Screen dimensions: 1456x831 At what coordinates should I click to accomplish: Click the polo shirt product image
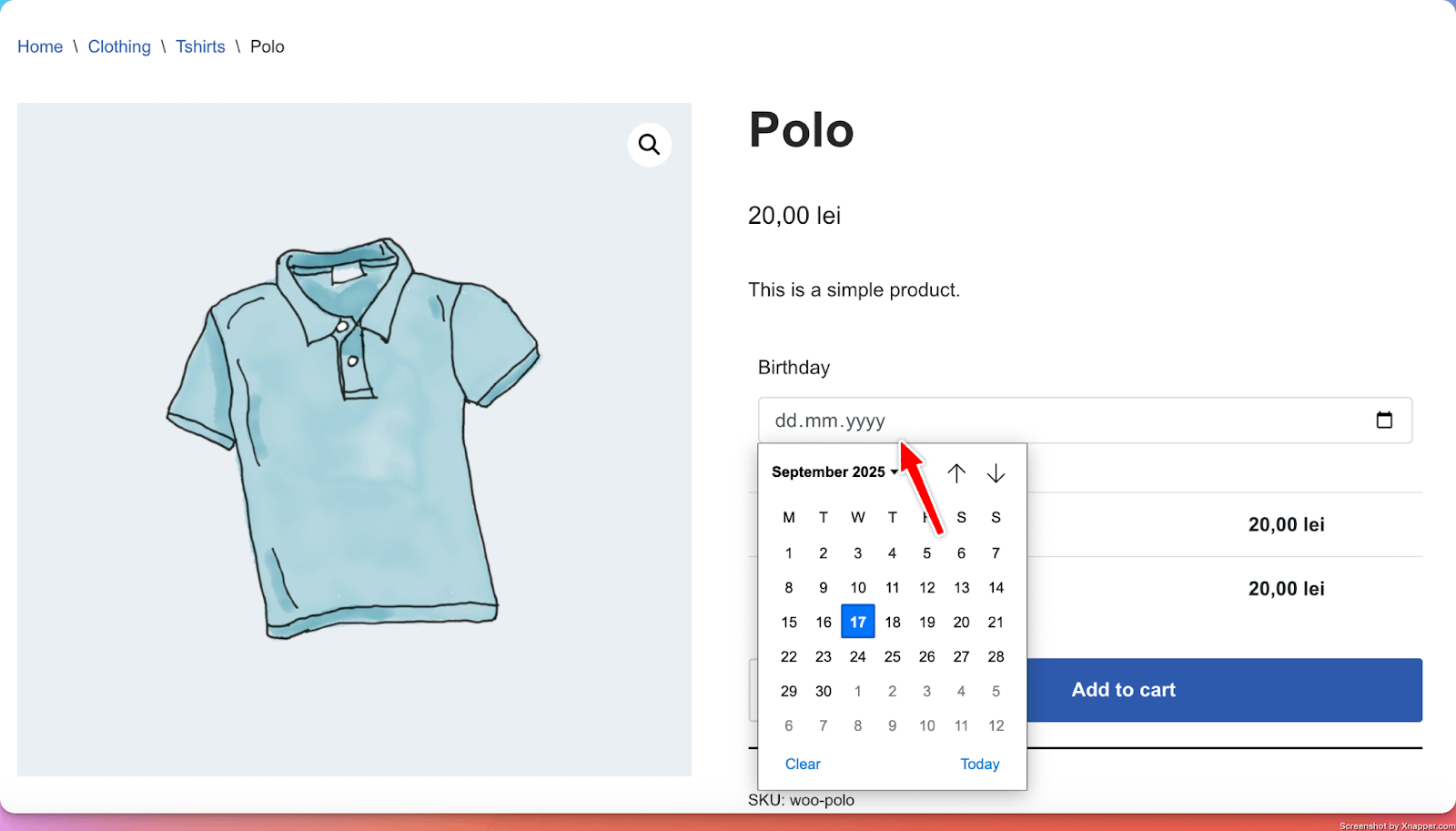pos(354,439)
